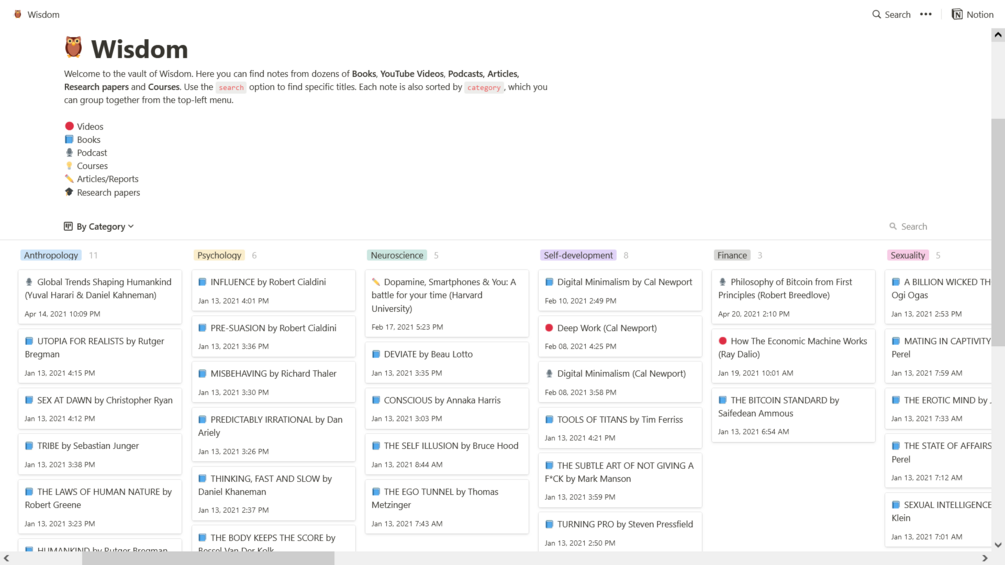Select the Neuroscience category tag
1005x565 pixels.
click(x=397, y=255)
